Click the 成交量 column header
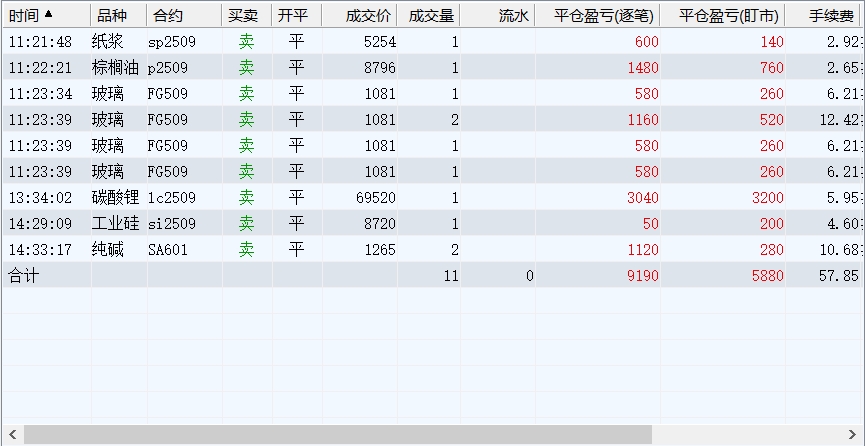 pyautogui.click(x=428, y=16)
